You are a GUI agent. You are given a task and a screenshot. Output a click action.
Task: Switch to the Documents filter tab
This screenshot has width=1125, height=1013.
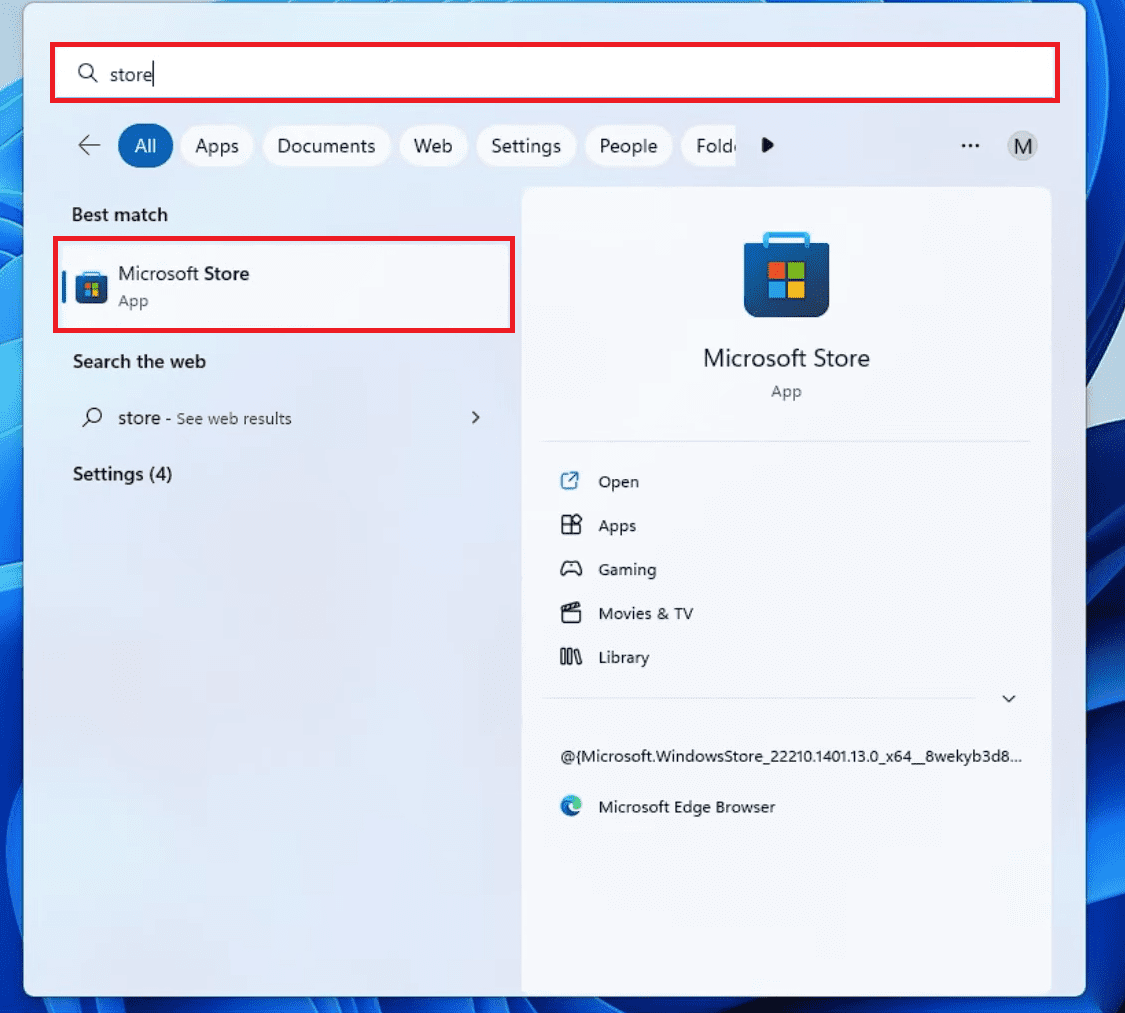click(326, 145)
